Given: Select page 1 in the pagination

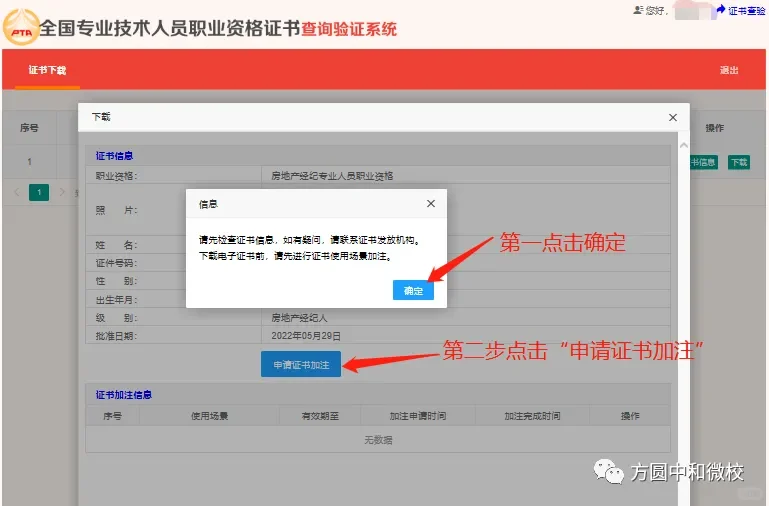Looking at the screenshot, I should click(x=39, y=192).
